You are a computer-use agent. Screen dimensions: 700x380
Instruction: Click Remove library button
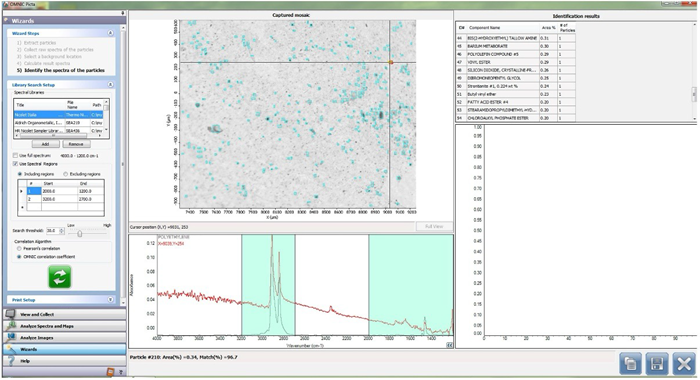pyautogui.click(x=76, y=144)
